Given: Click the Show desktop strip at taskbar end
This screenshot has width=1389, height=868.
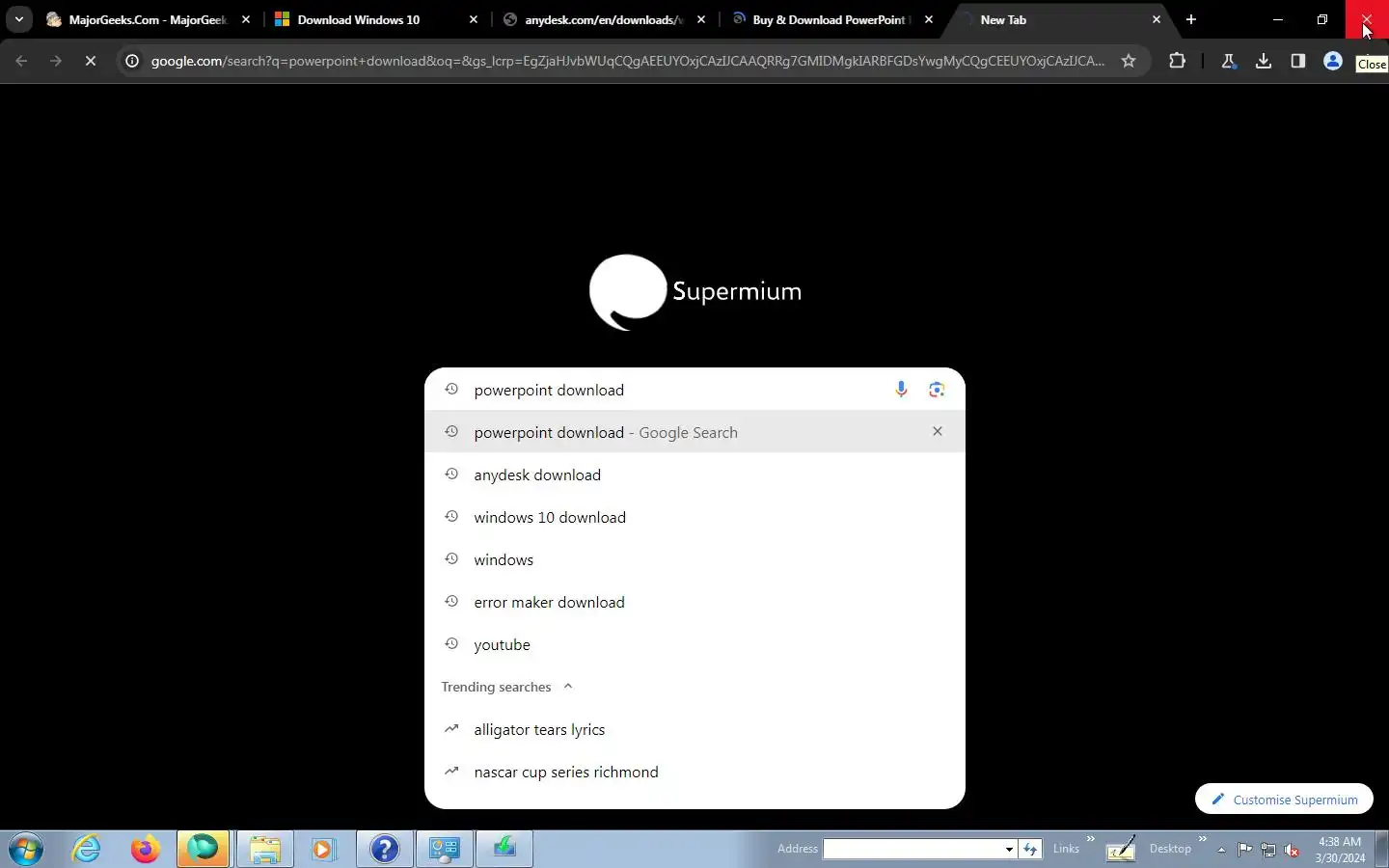Looking at the screenshot, I should point(1382,849).
